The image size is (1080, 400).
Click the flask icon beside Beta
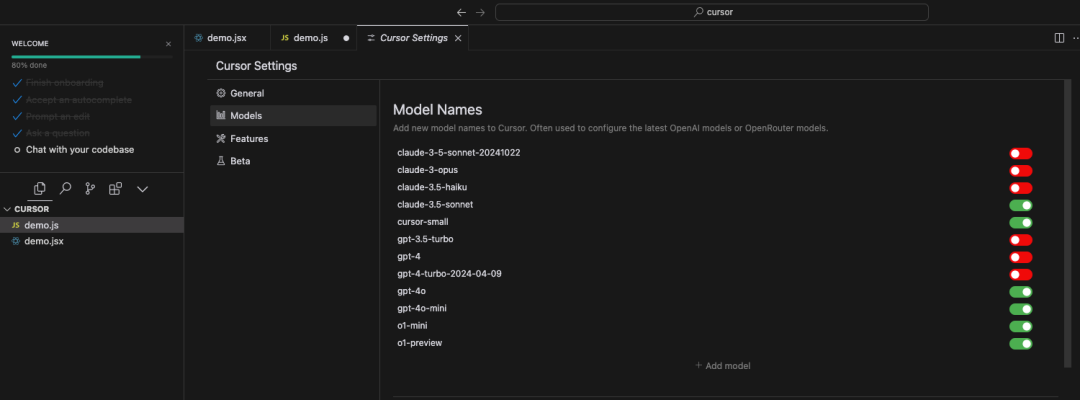[221, 161]
